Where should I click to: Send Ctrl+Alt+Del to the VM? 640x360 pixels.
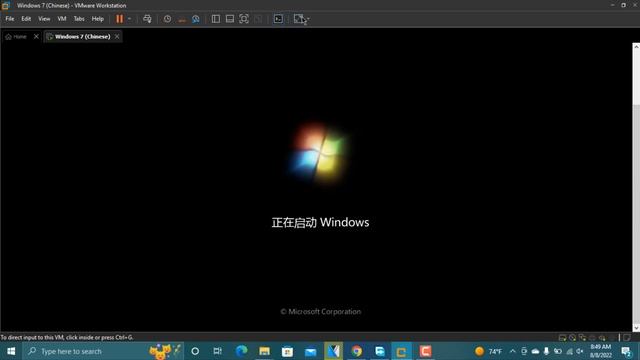coord(147,19)
